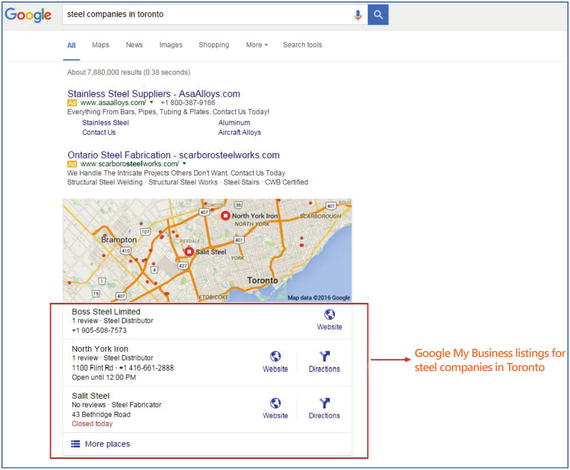Click the +1 905-508-7573 phone number
The image size is (570, 470).
click(x=99, y=330)
